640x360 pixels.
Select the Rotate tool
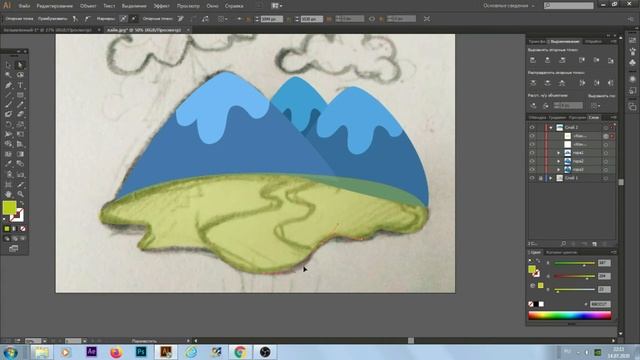(9, 124)
